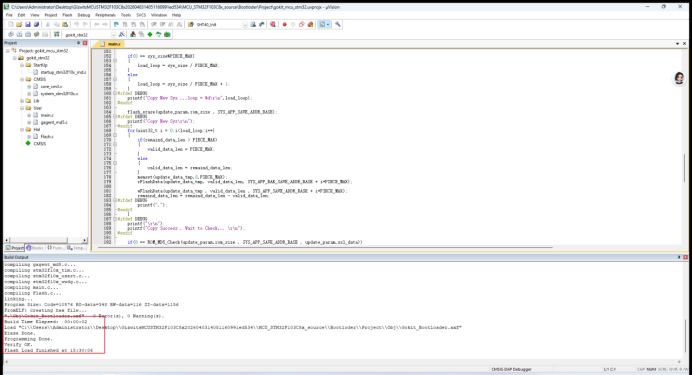Collapse the User folder node

pos(22,108)
